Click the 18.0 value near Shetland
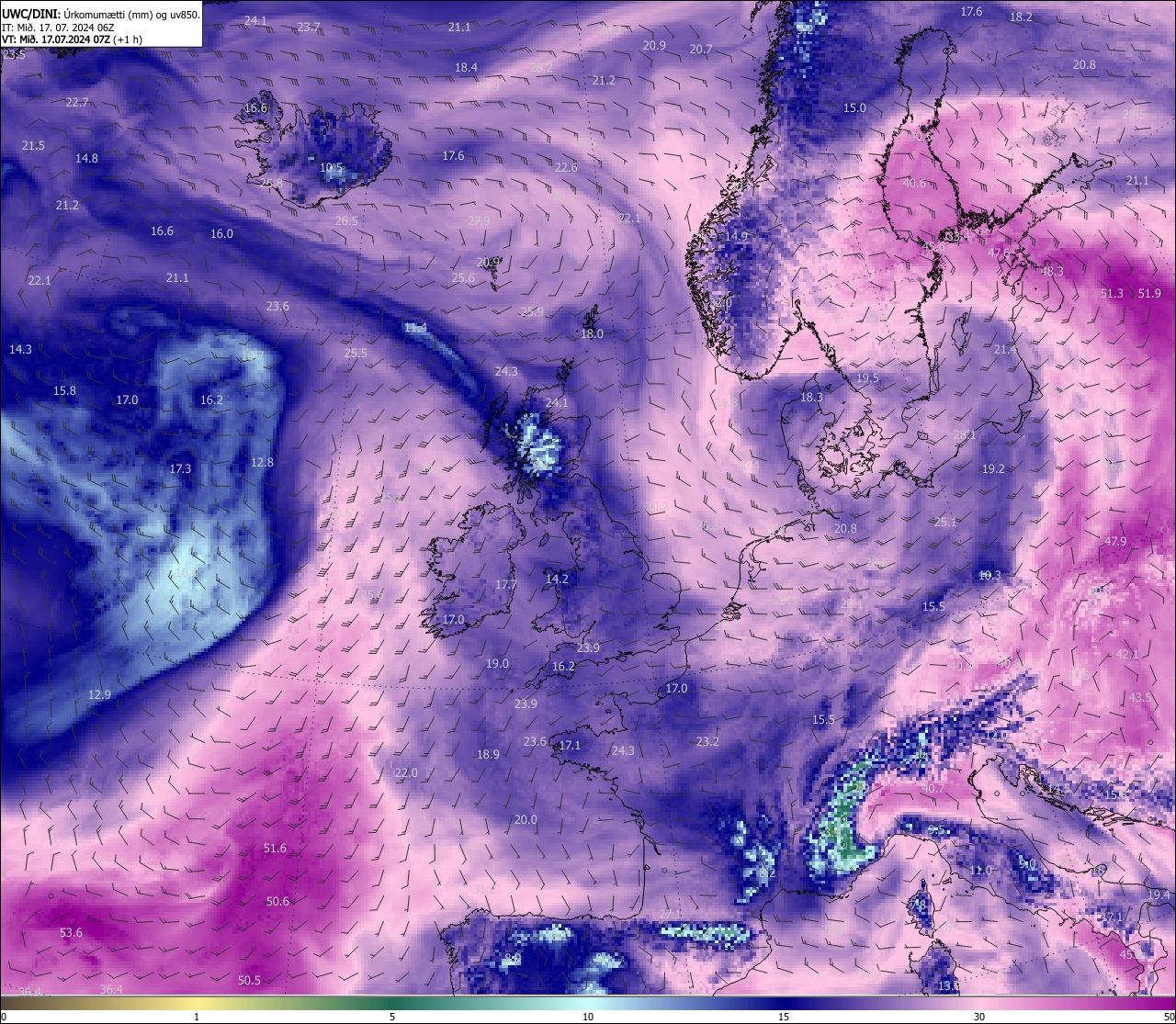1176x1024 pixels. (x=592, y=333)
